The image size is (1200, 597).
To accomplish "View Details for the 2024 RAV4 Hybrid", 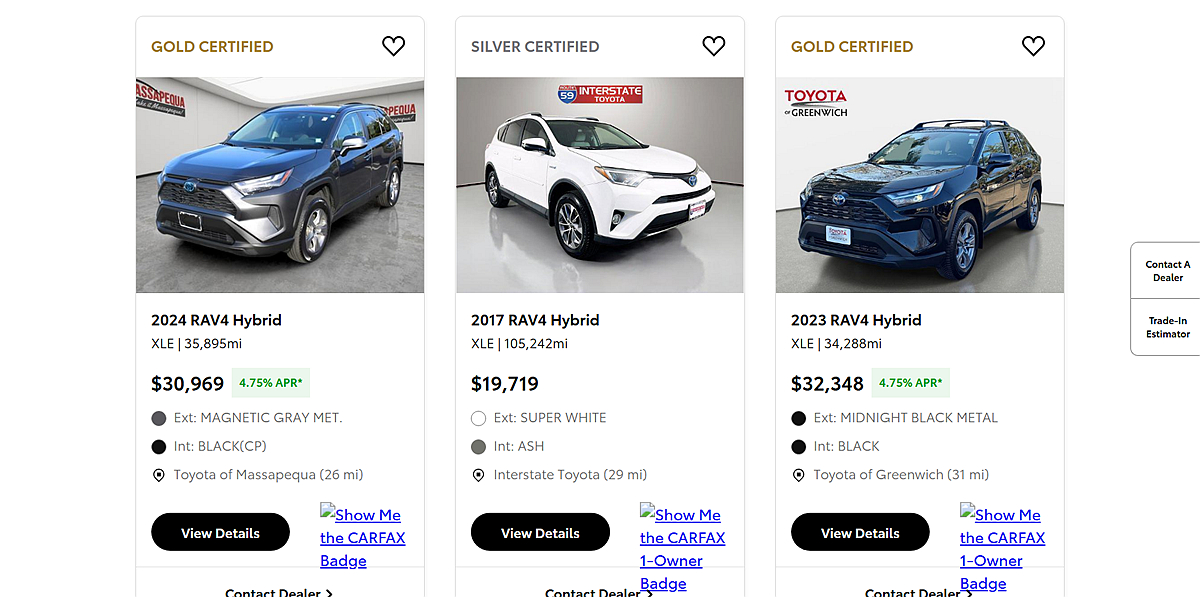I will click(220, 533).
